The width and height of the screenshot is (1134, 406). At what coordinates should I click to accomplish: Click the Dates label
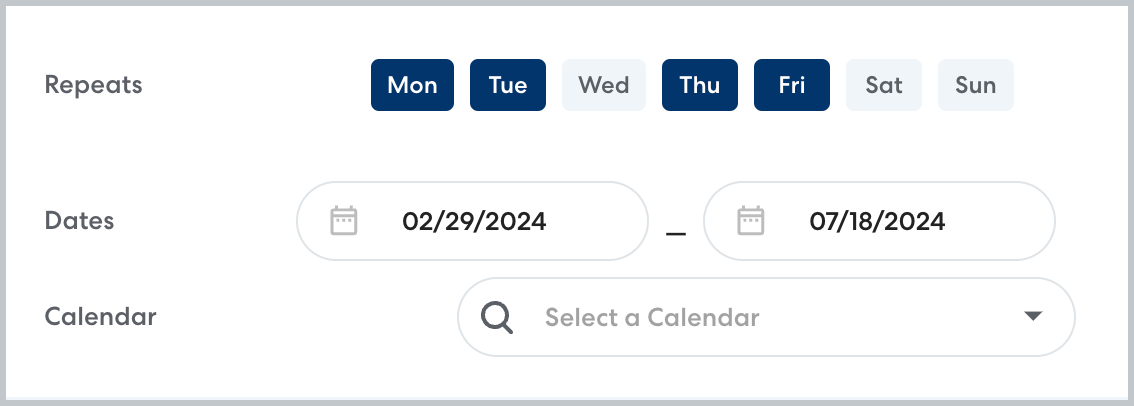pos(80,221)
